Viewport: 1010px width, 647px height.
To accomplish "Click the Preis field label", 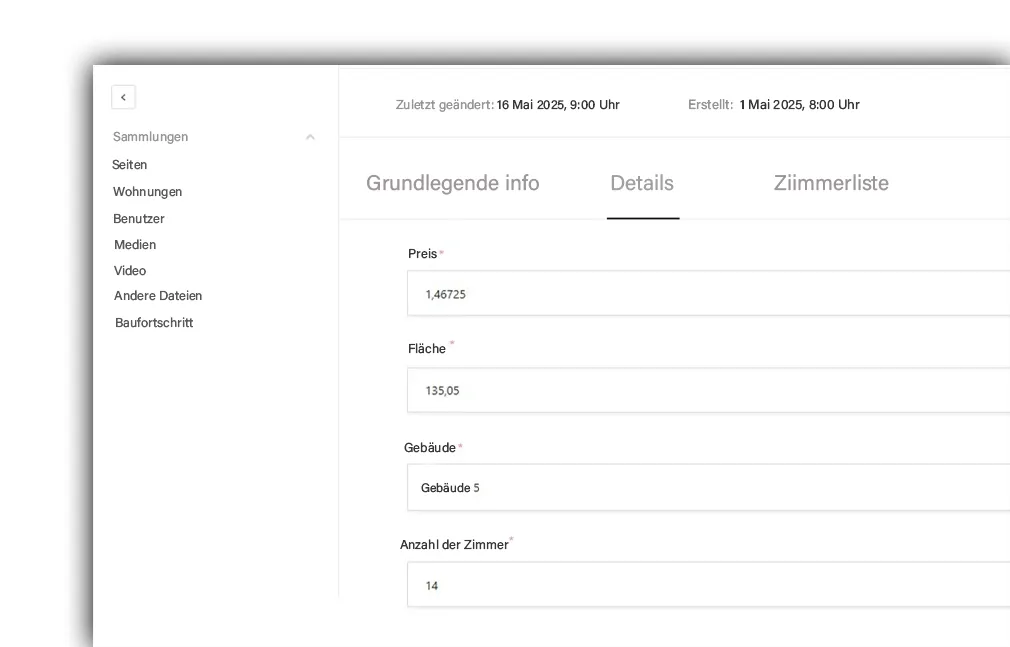I will [x=423, y=253].
